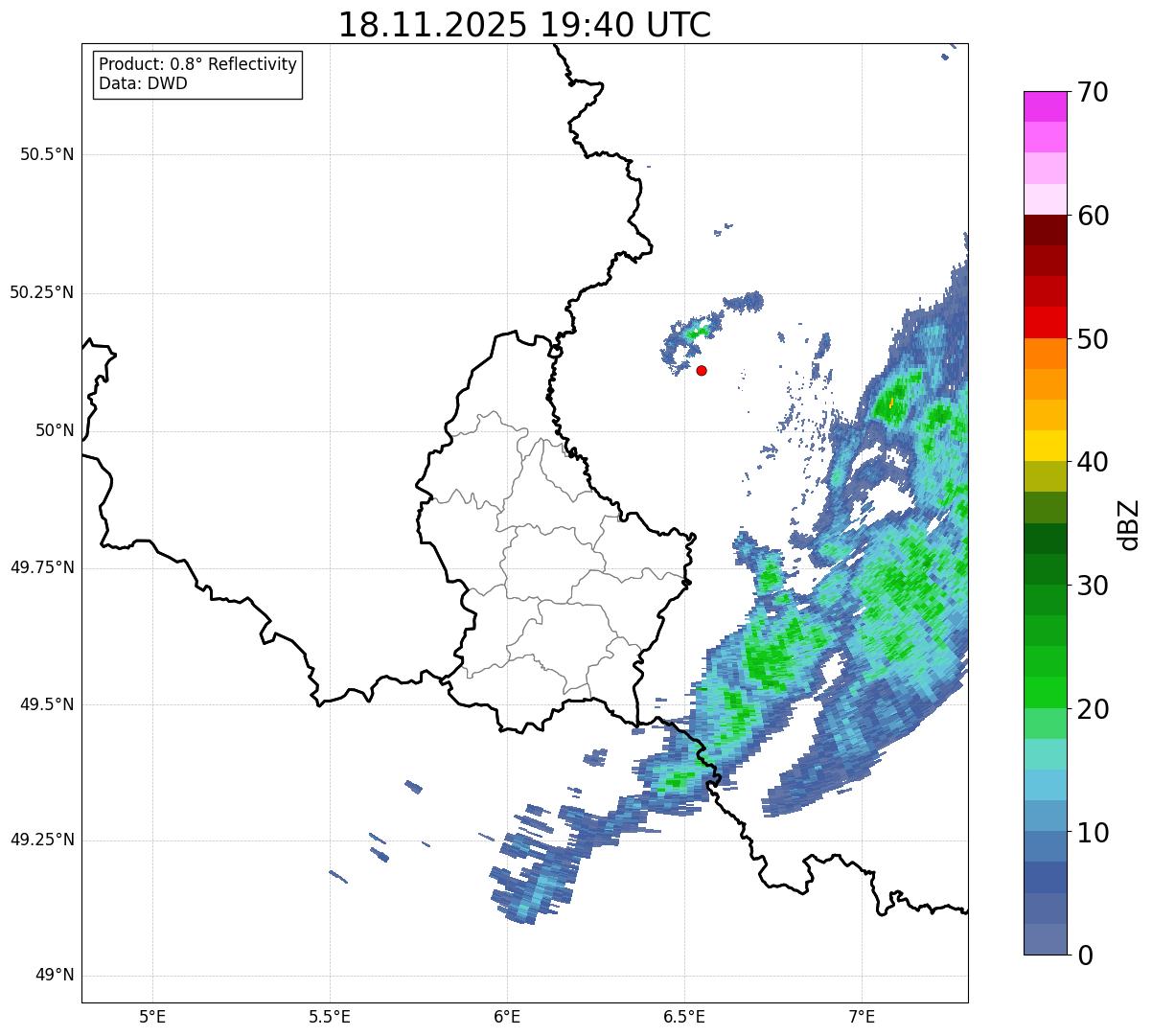Screen dimensions: 1152x1036
Task: Click the 50°N latitude label
Action: click(x=55, y=430)
